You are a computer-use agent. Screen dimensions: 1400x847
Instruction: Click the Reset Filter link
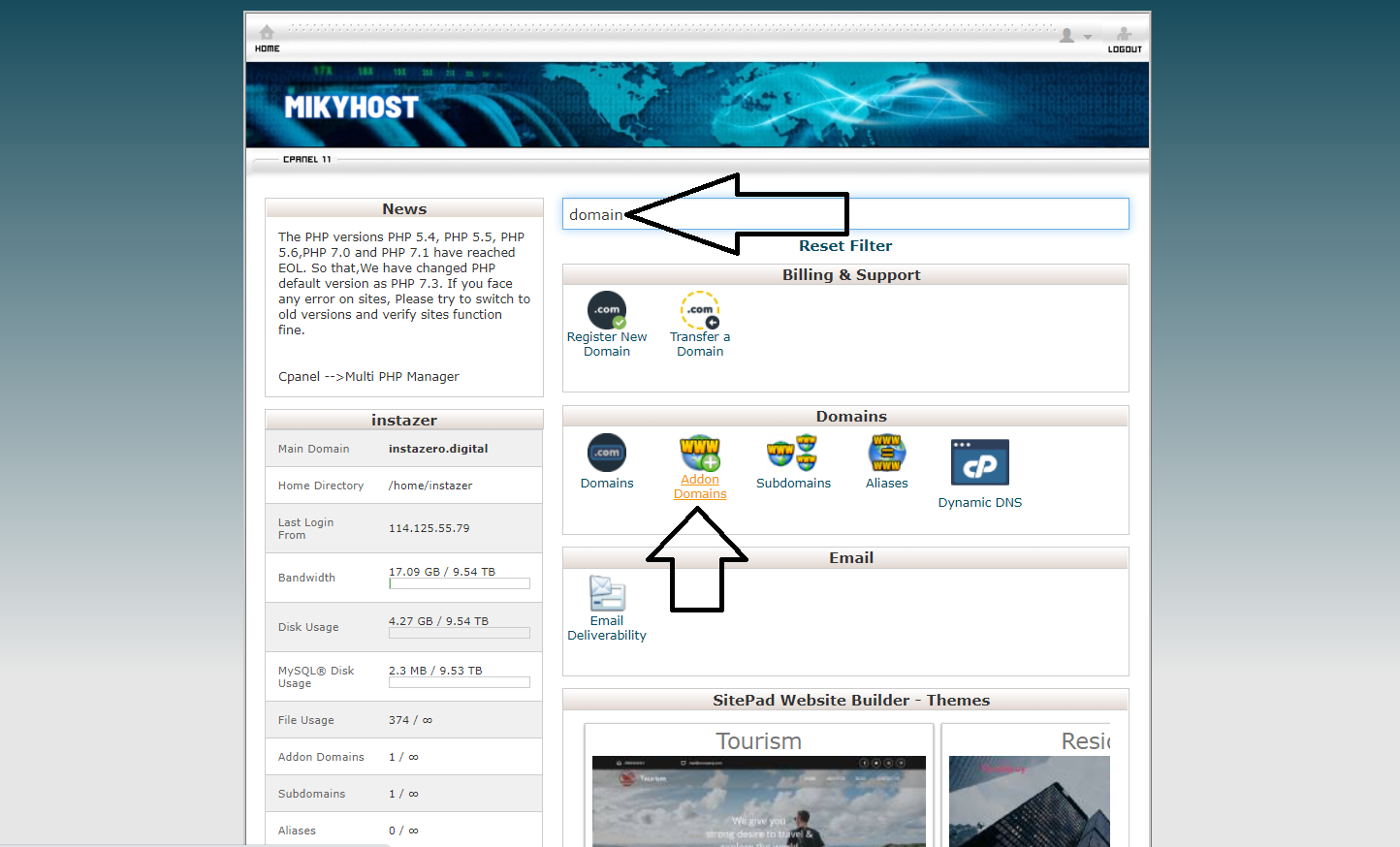coord(845,246)
